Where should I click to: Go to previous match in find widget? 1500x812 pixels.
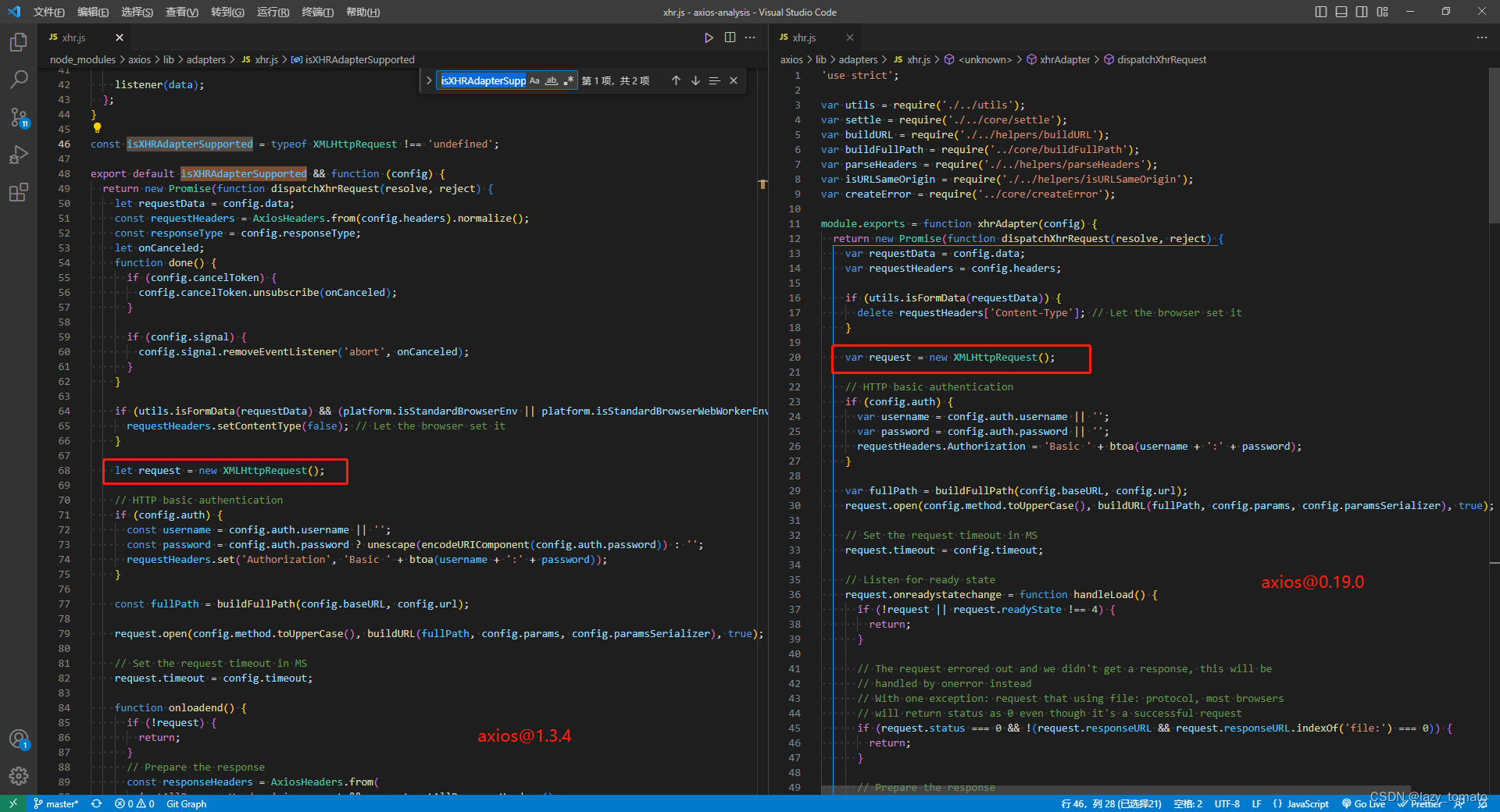pyautogui.click(x=676, y=80)
